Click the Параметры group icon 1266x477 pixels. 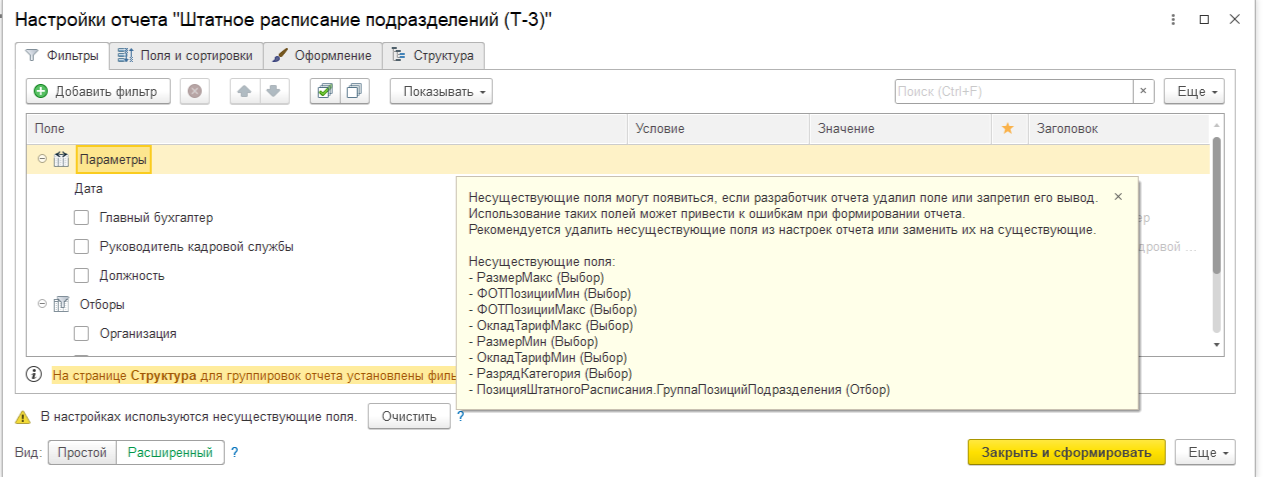[x=61, y=160]
